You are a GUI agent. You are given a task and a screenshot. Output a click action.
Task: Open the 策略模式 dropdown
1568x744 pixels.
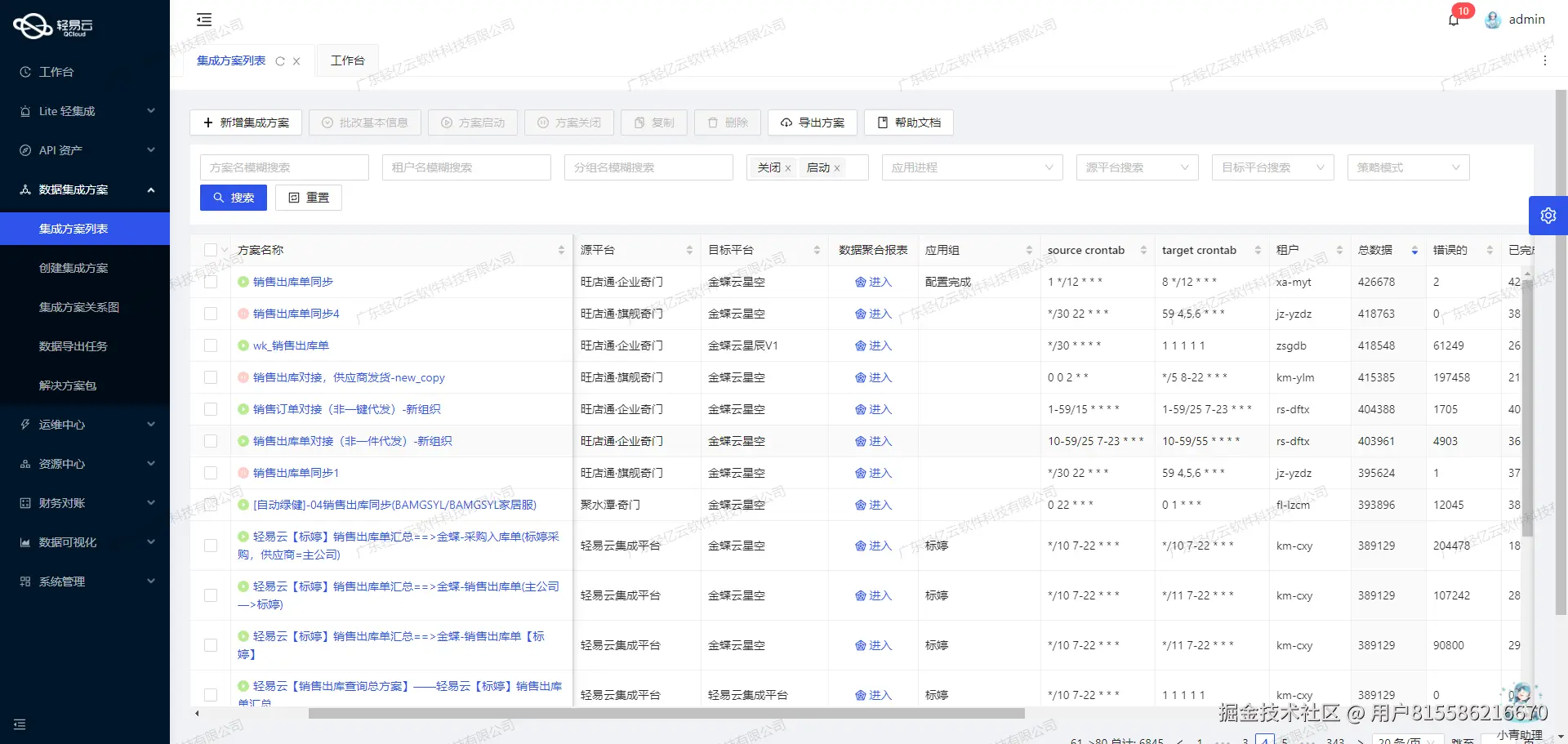tap(1408, 167)
